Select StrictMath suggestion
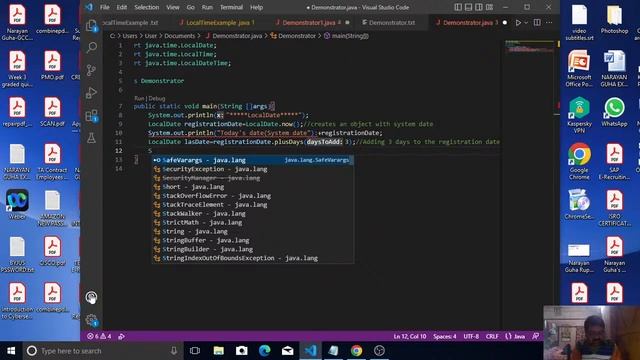 click(x=253, y=222)
